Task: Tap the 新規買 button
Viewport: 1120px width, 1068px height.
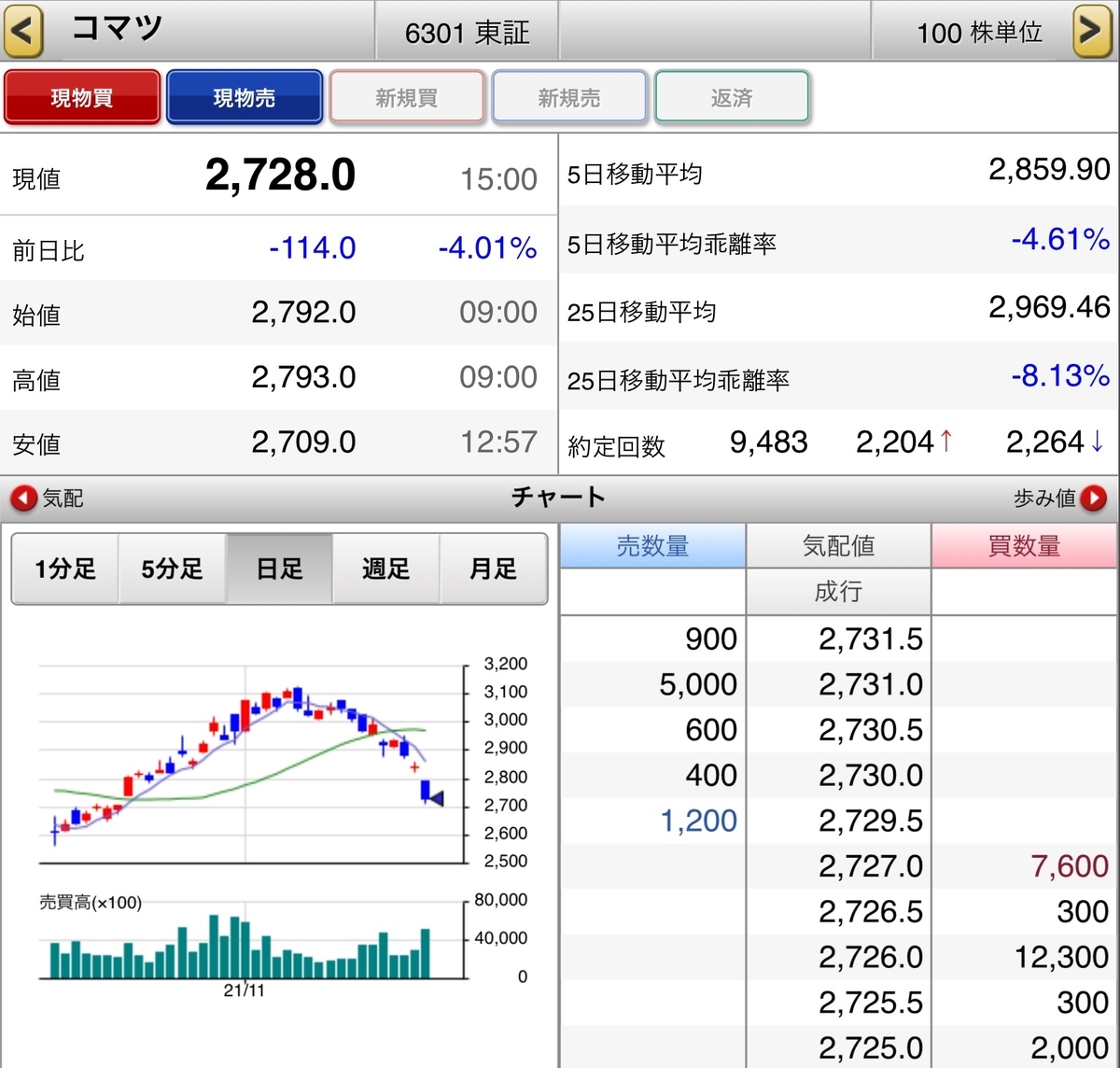Action: coord(407,97)
